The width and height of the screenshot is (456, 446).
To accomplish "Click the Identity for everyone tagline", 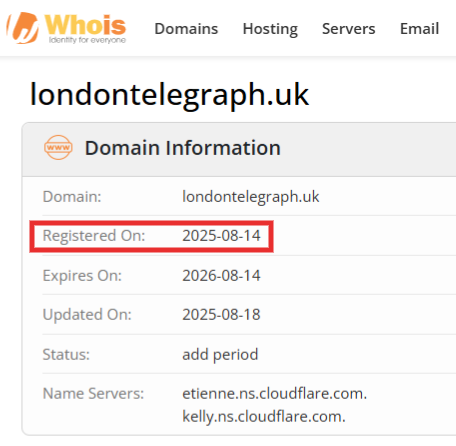I will coord(87,40).
